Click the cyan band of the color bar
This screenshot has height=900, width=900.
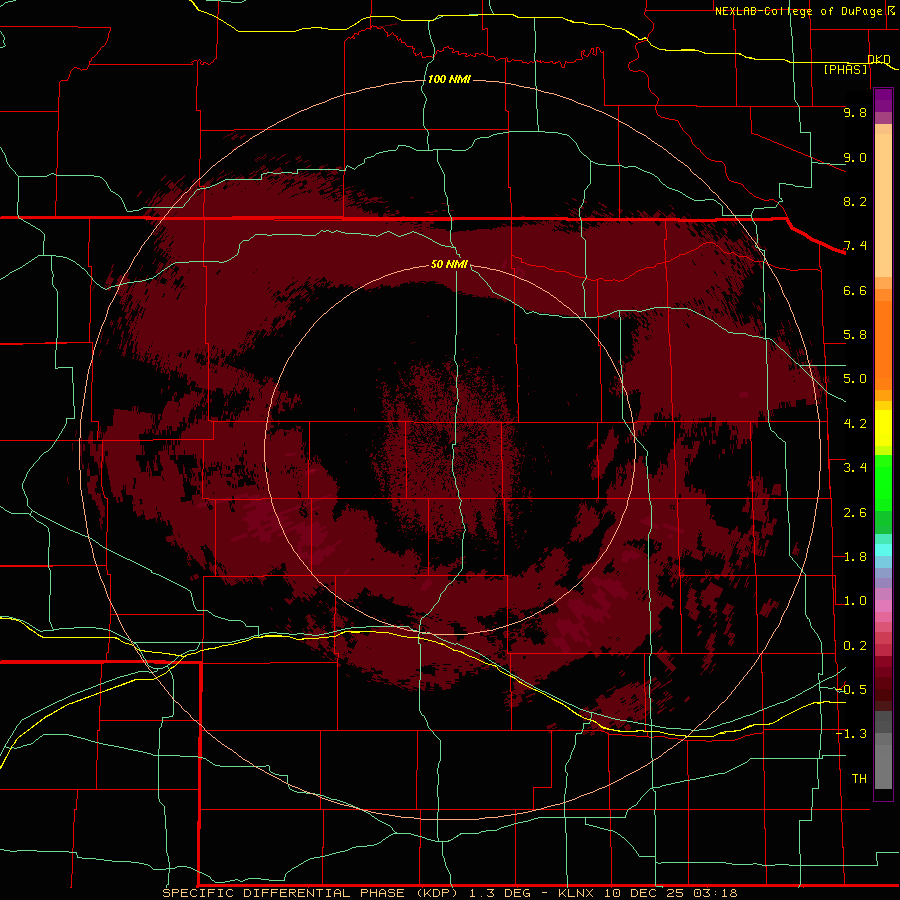point(883,549)
